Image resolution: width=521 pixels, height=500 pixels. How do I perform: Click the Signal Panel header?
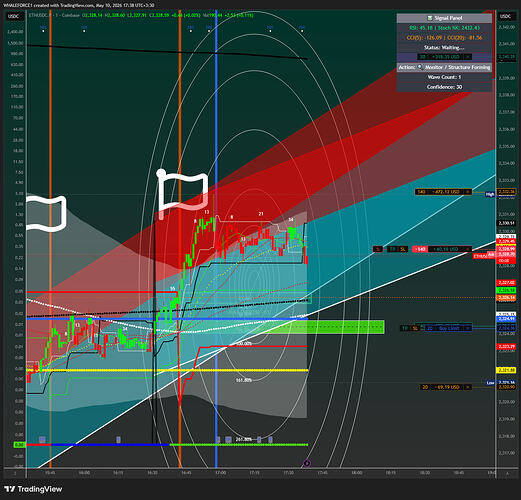click(x=444, y=18)
